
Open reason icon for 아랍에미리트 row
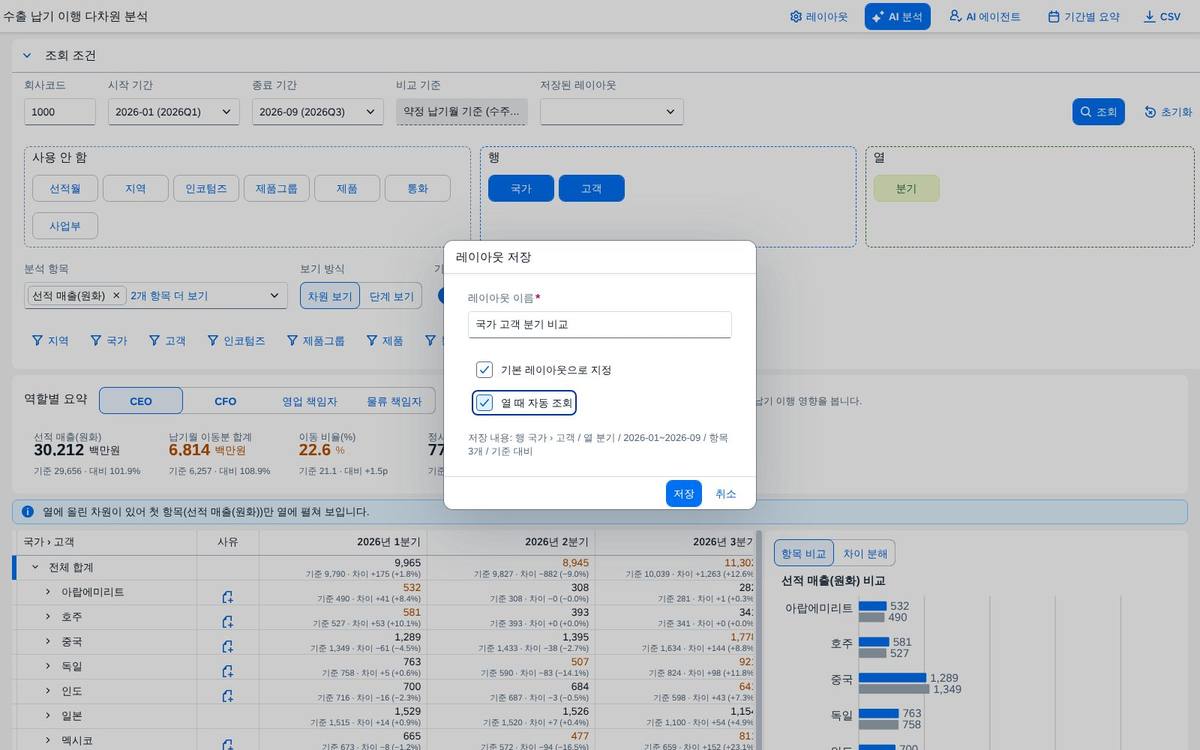pos(228,597)
